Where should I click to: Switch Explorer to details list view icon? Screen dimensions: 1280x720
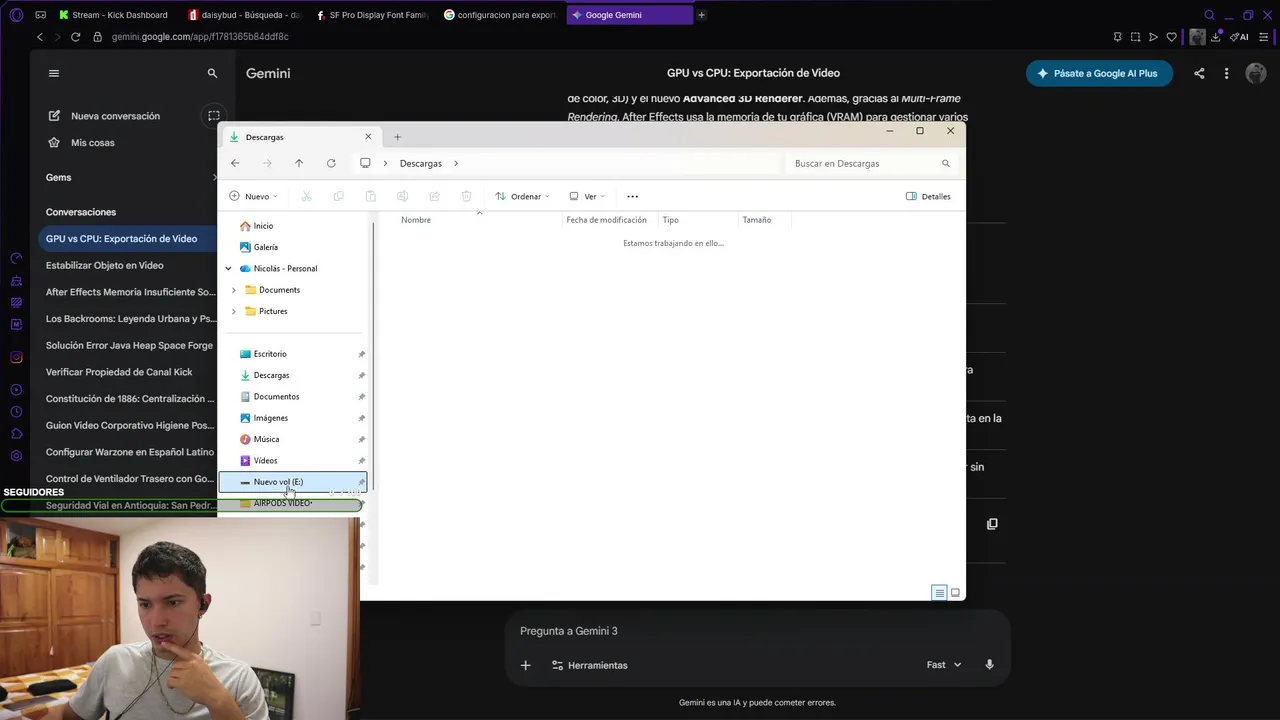click(x=939, y=593)
